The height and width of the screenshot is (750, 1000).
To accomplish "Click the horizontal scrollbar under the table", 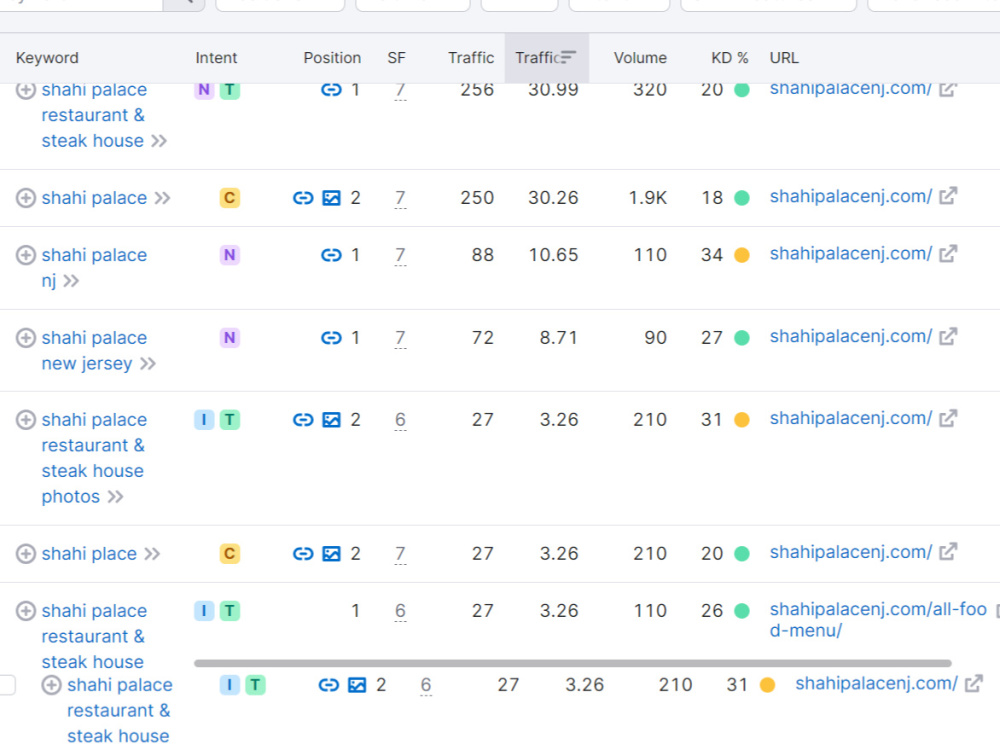I will [x=572, y=663].
